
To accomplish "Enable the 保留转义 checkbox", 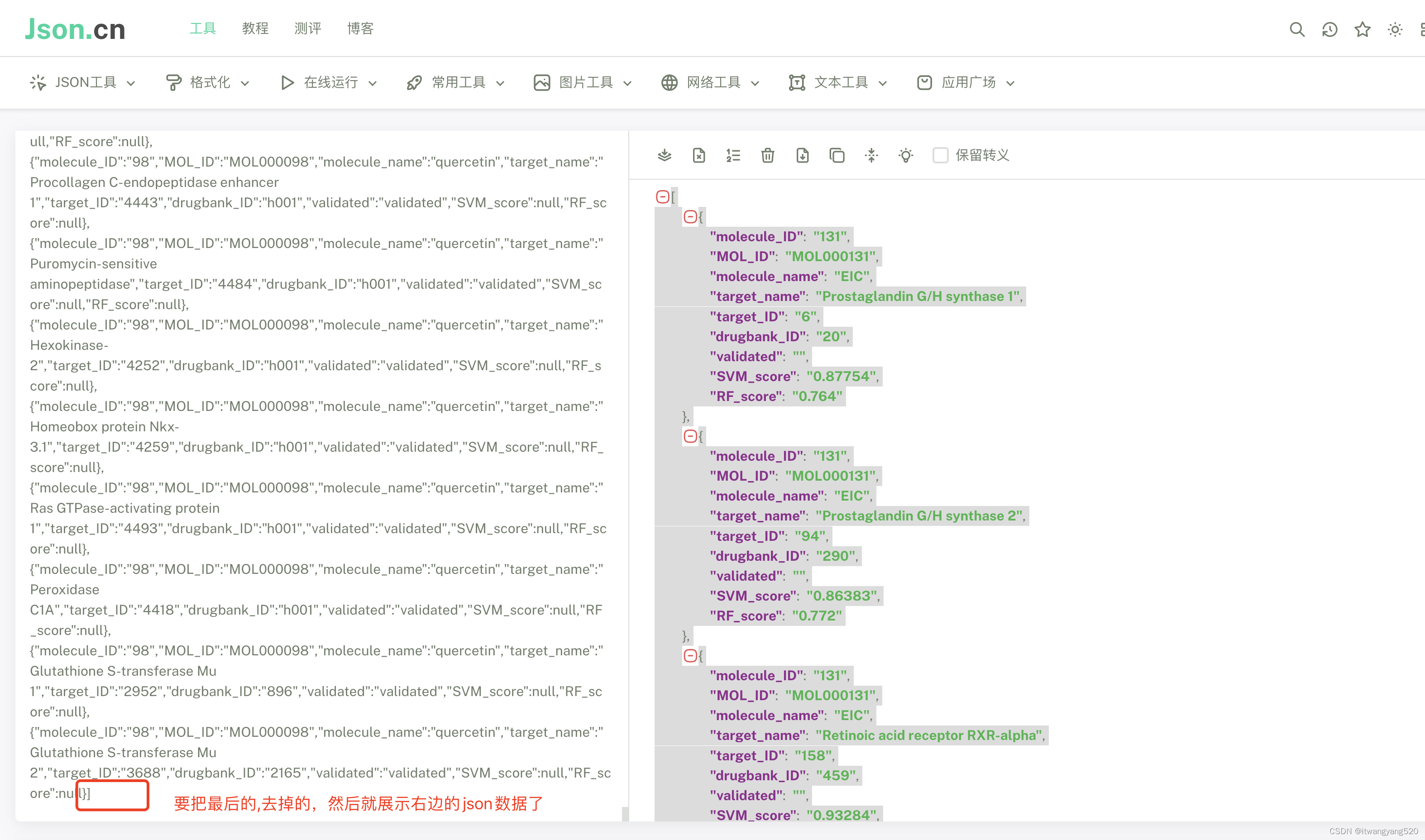I will tap(940, 155).
